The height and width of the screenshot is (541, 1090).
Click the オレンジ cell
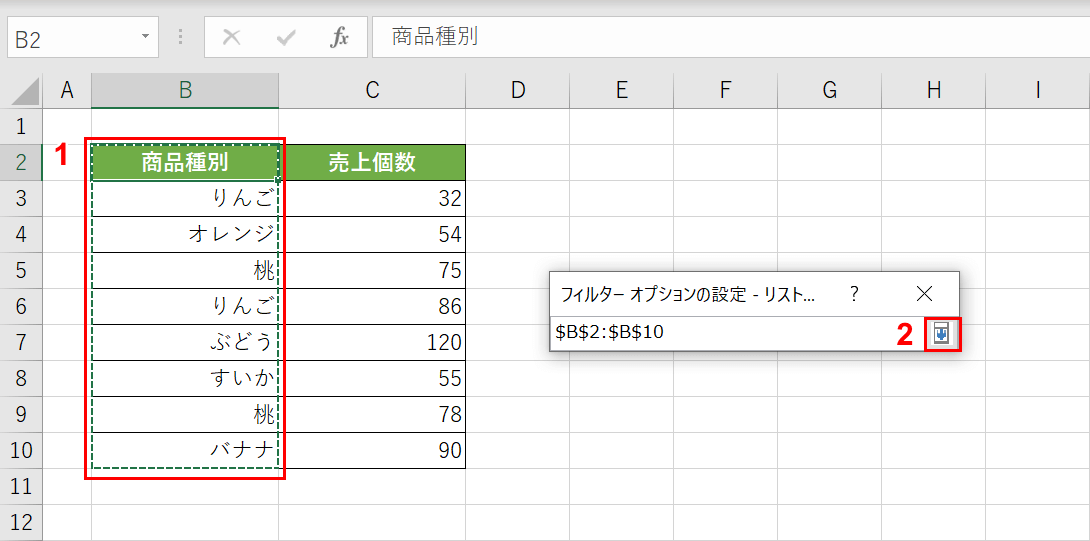pos(185,234)
